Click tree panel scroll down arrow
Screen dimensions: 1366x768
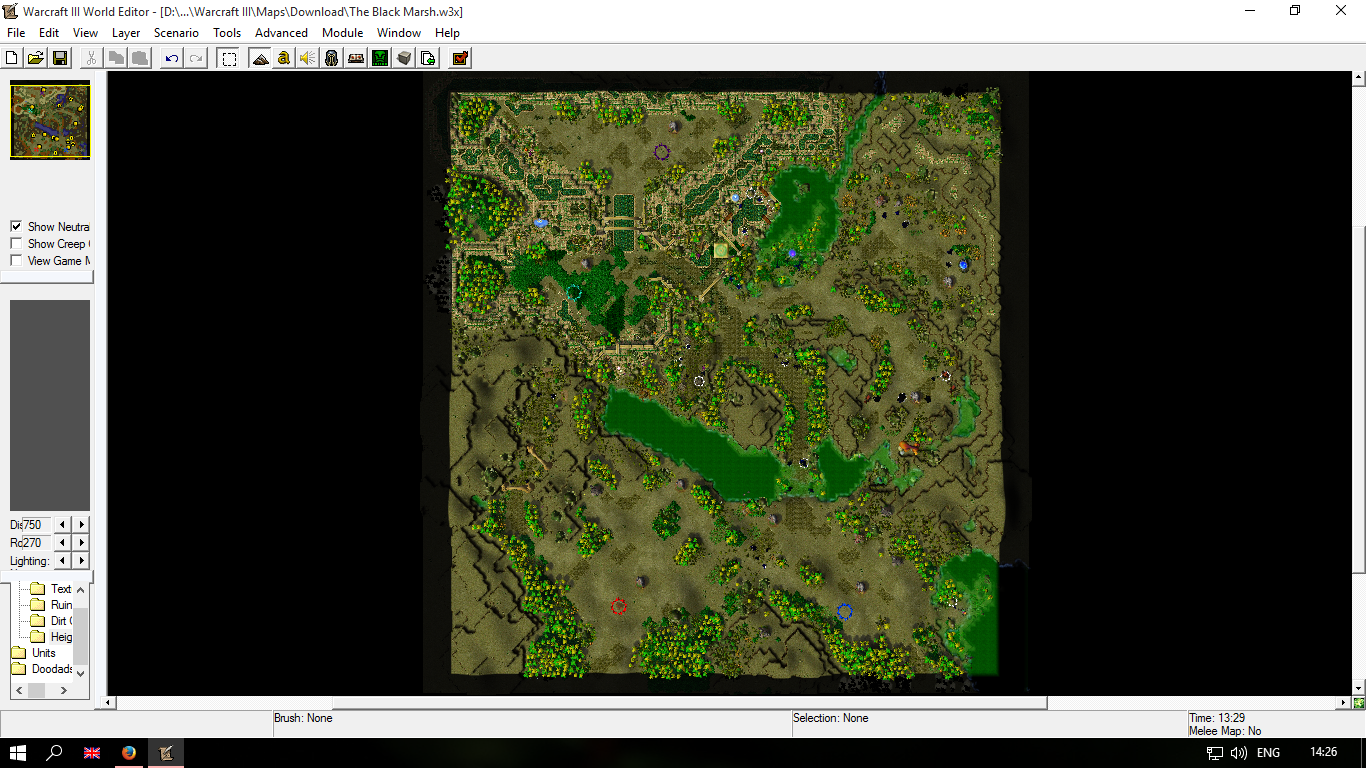point(81,674)
